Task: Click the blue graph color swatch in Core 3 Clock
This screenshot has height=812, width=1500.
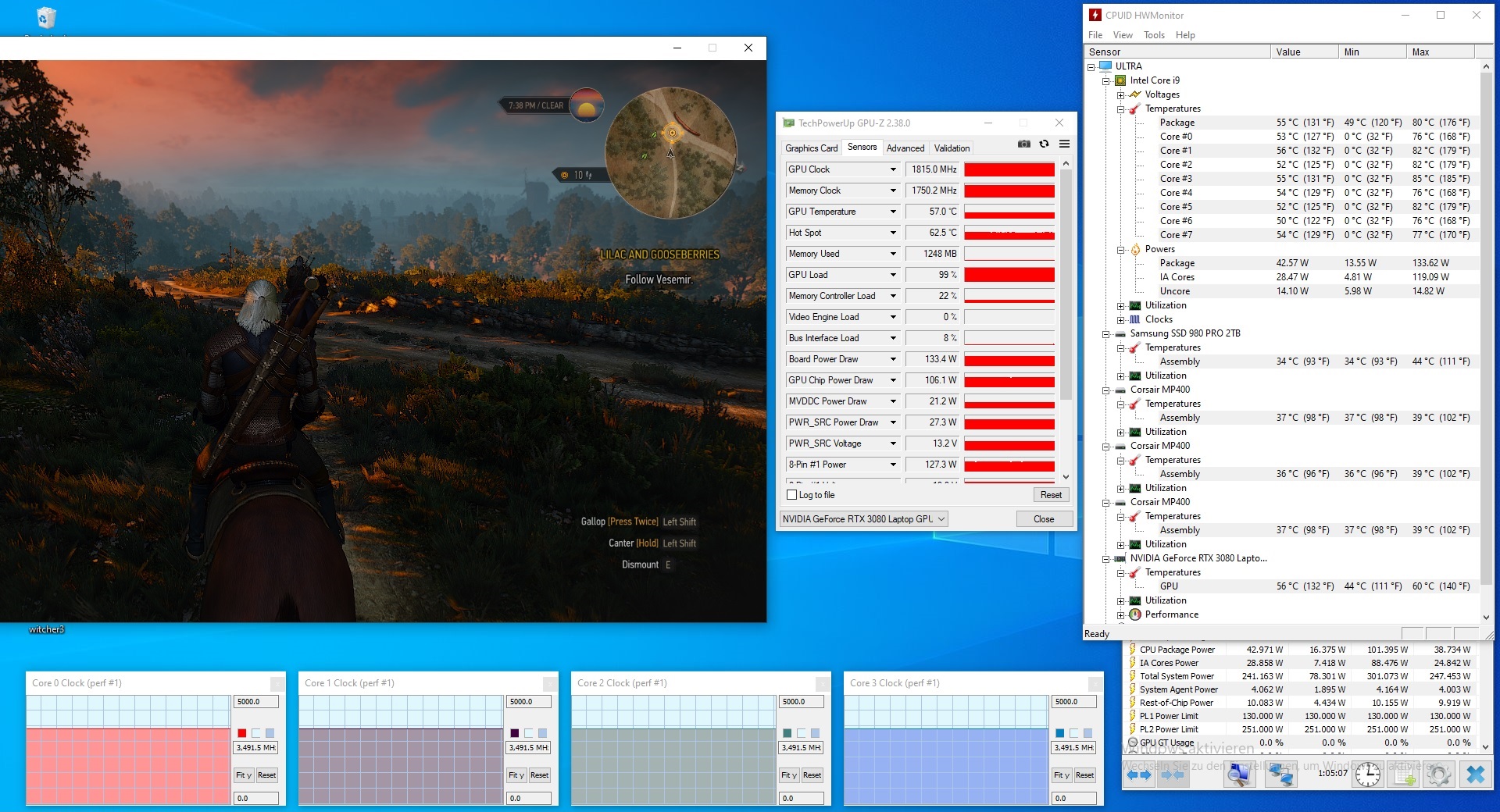Action: [1060, 733]
